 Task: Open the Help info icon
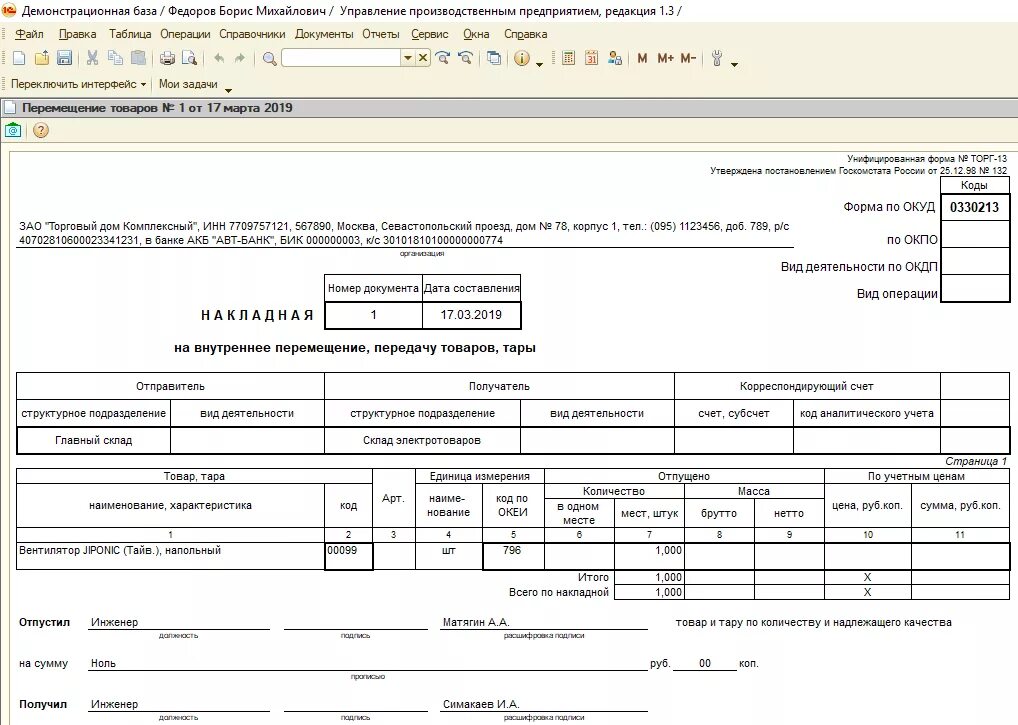[x=522, y=58]
